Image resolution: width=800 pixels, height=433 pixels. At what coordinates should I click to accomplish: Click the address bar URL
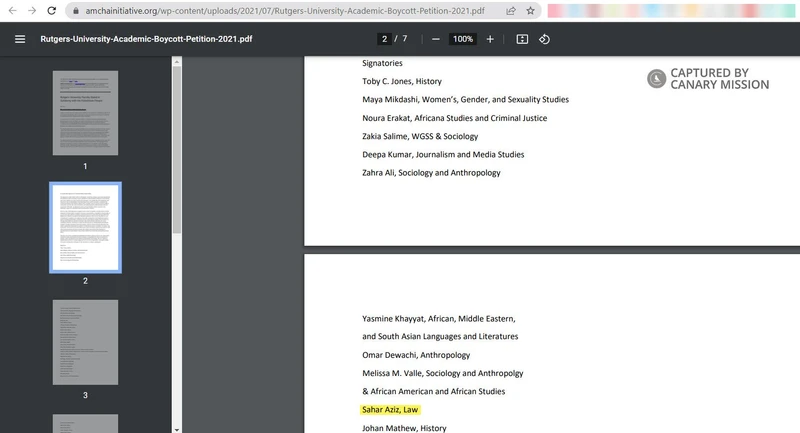click(x=285, y=11)
